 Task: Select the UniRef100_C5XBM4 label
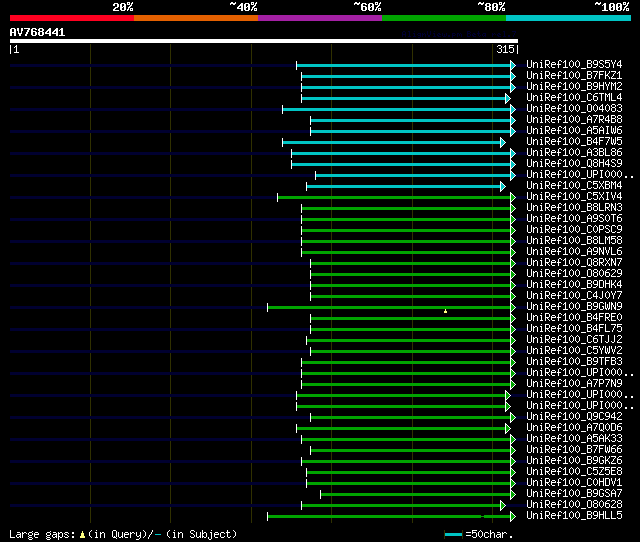click(x=574, y=186)
